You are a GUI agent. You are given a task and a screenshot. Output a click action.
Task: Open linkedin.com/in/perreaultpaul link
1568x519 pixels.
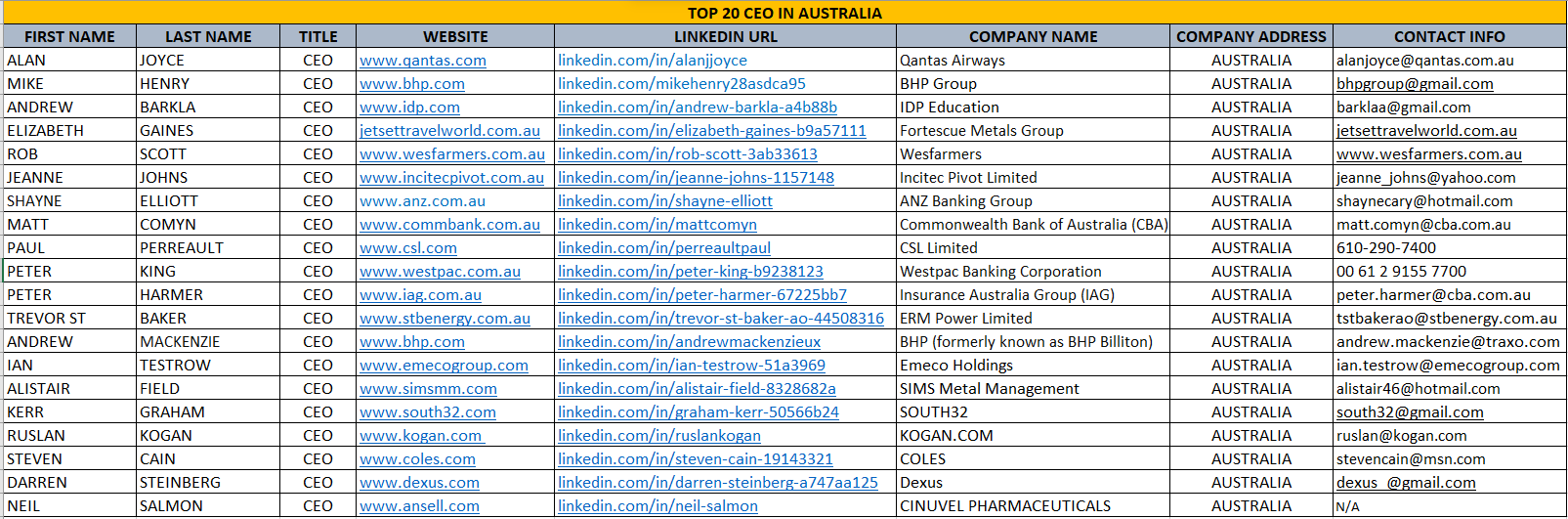(664, 248)
